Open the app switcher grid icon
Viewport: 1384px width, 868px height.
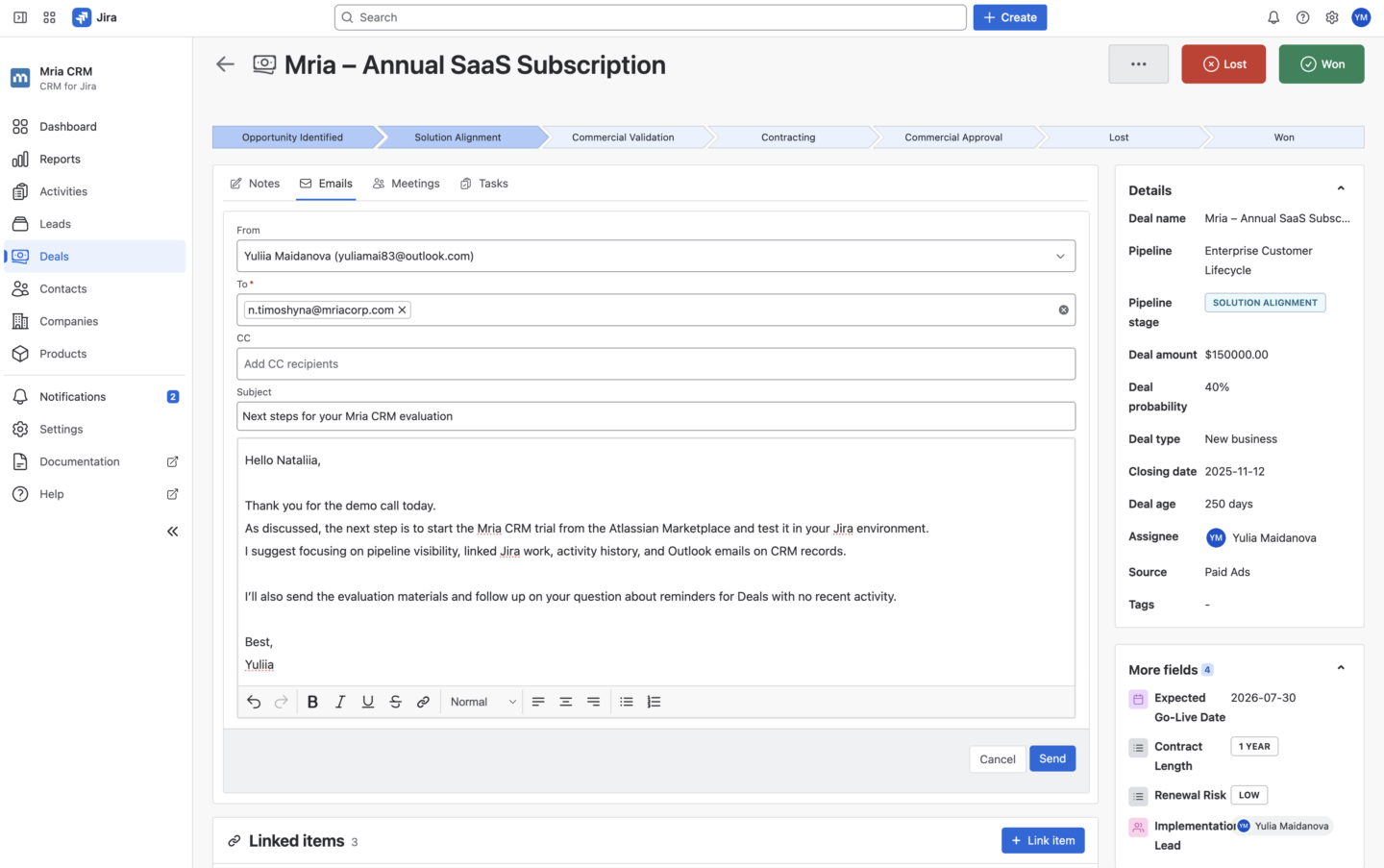coord(50,17)
